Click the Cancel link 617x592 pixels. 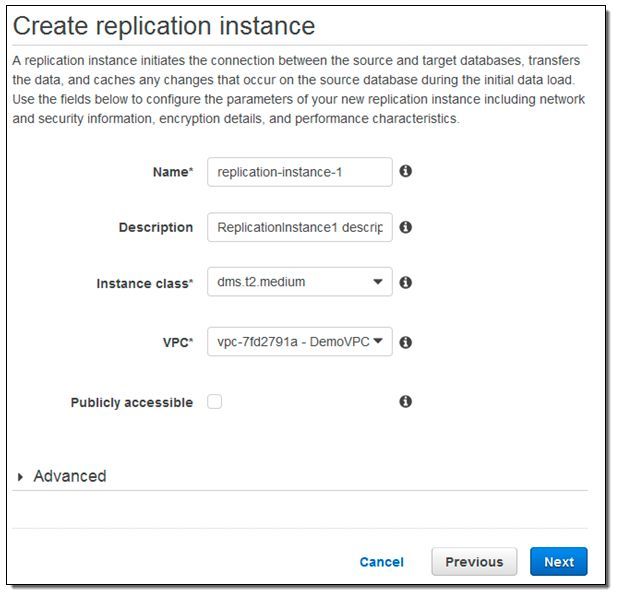coord(382,562)
